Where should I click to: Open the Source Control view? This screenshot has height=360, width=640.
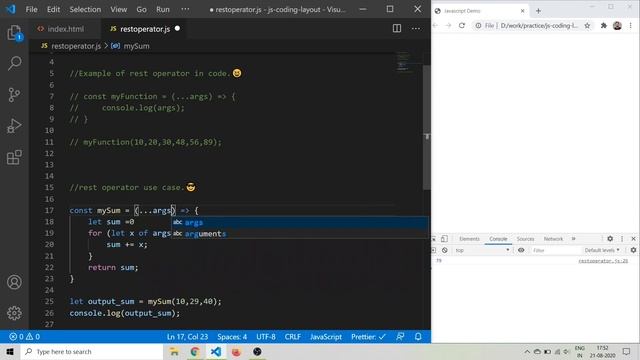point(14,95)
